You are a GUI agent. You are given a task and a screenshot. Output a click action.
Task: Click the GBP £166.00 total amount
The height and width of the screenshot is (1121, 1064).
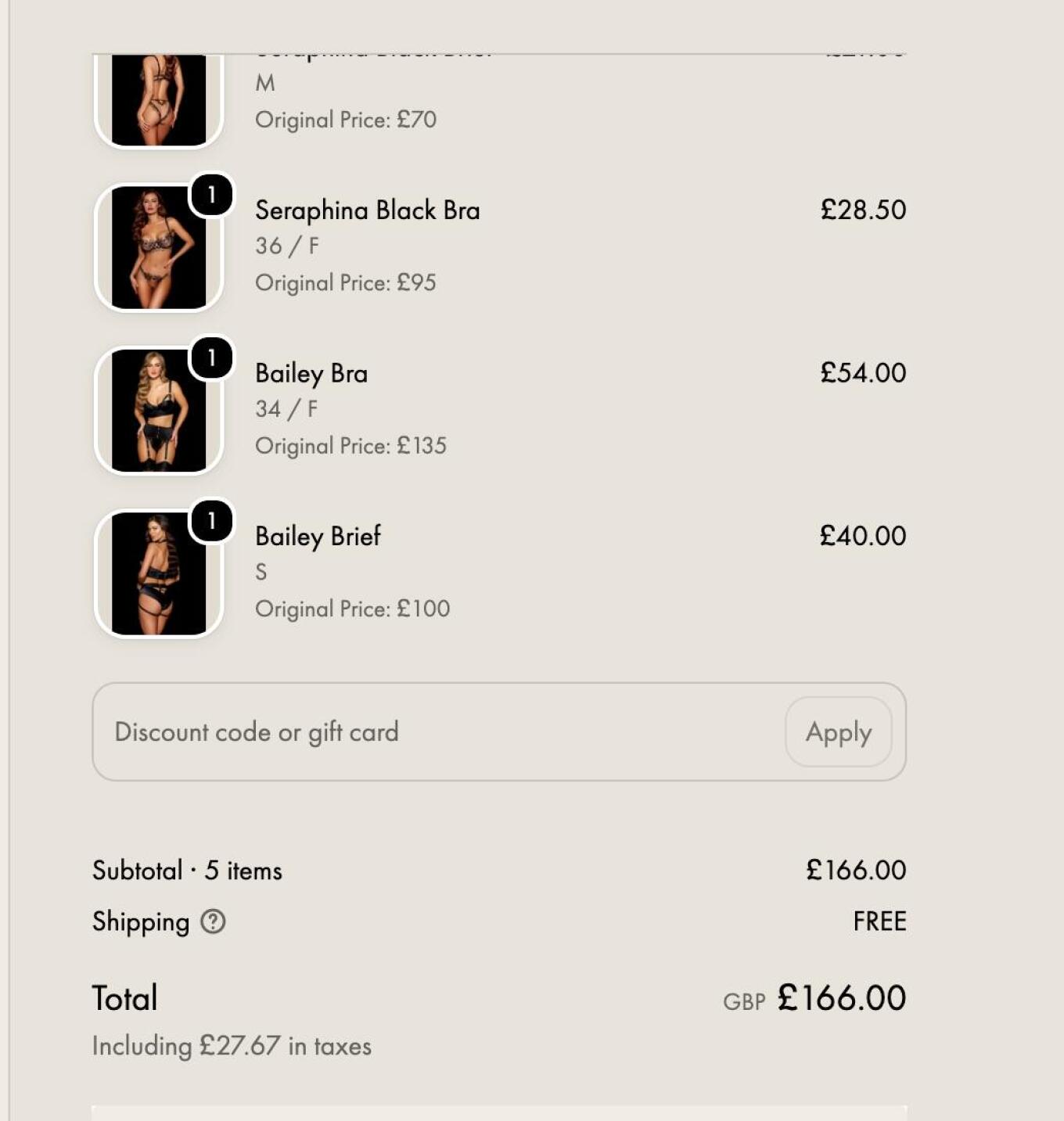(814, 998)
